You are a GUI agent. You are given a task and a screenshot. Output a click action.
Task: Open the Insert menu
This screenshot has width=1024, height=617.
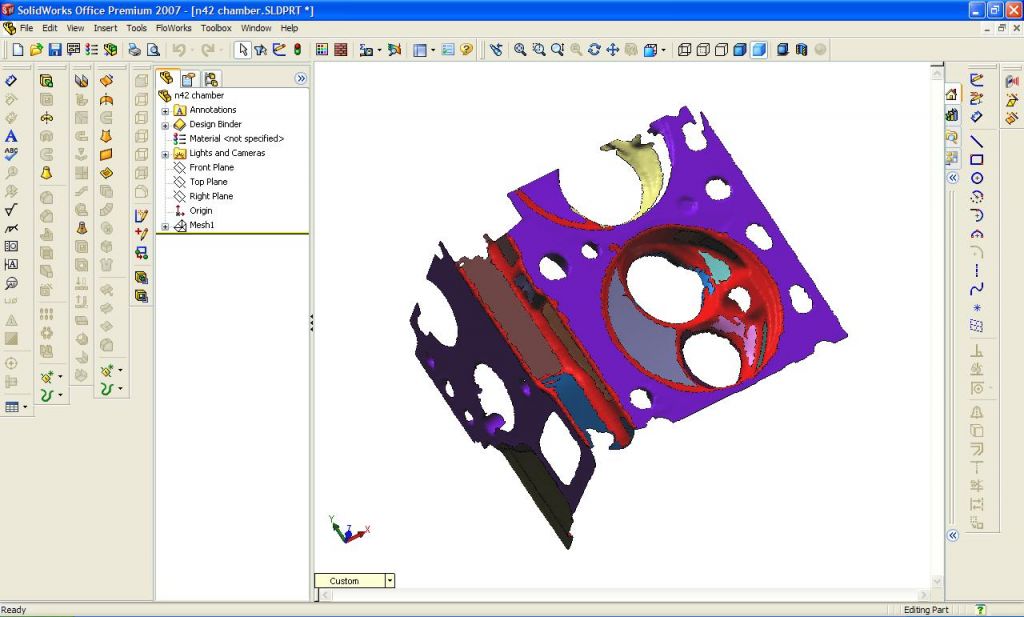pos(105,28)
